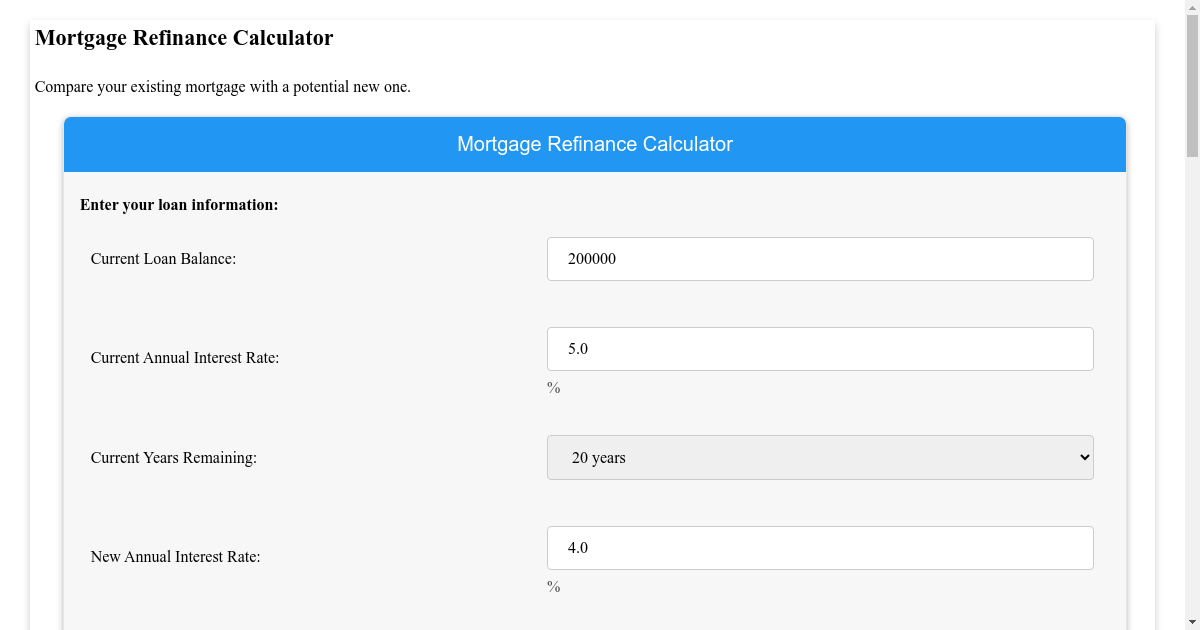Open the Current Years Remaining dropdown
This screenshot has width=1200, height=630.
(819, 457)
